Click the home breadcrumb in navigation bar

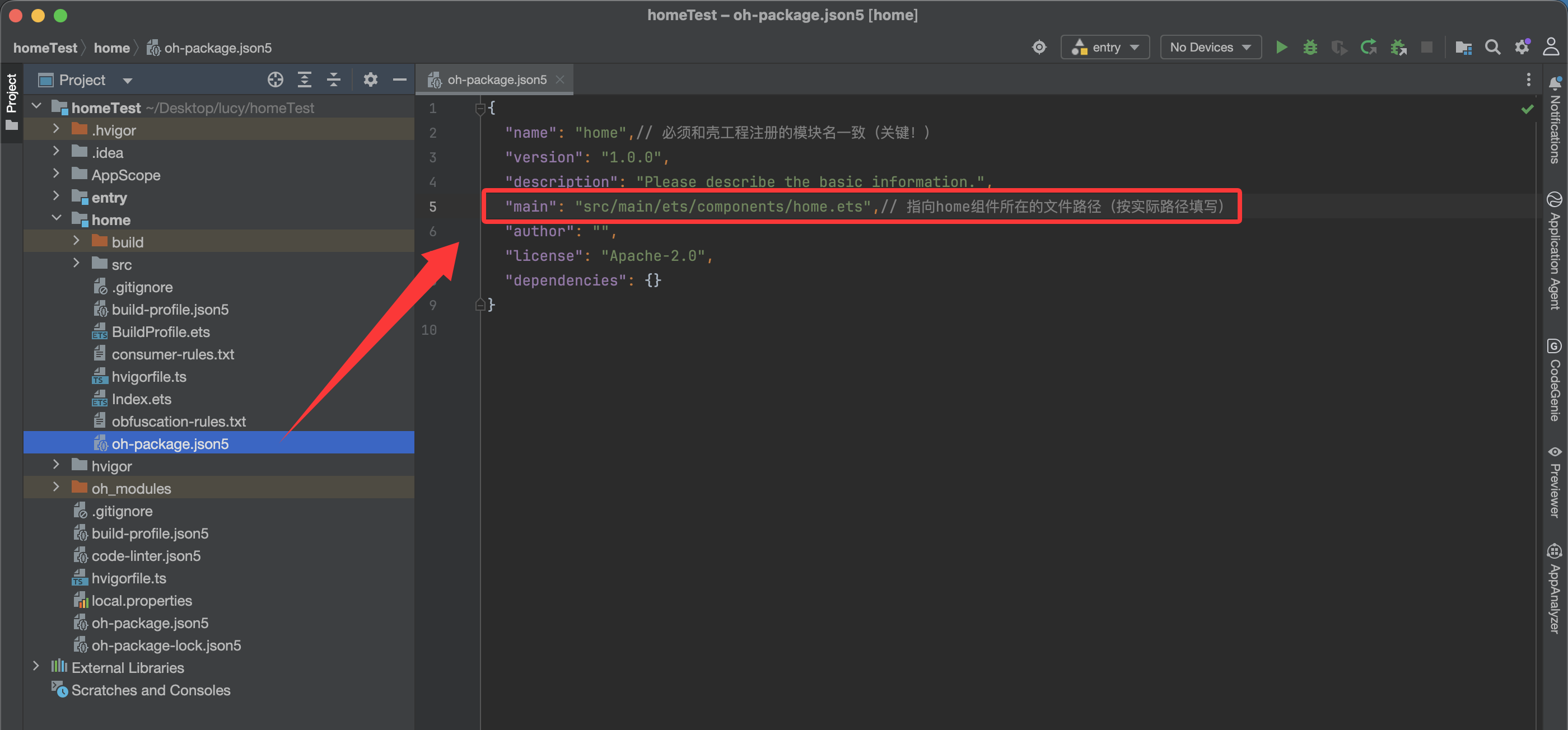111,48
